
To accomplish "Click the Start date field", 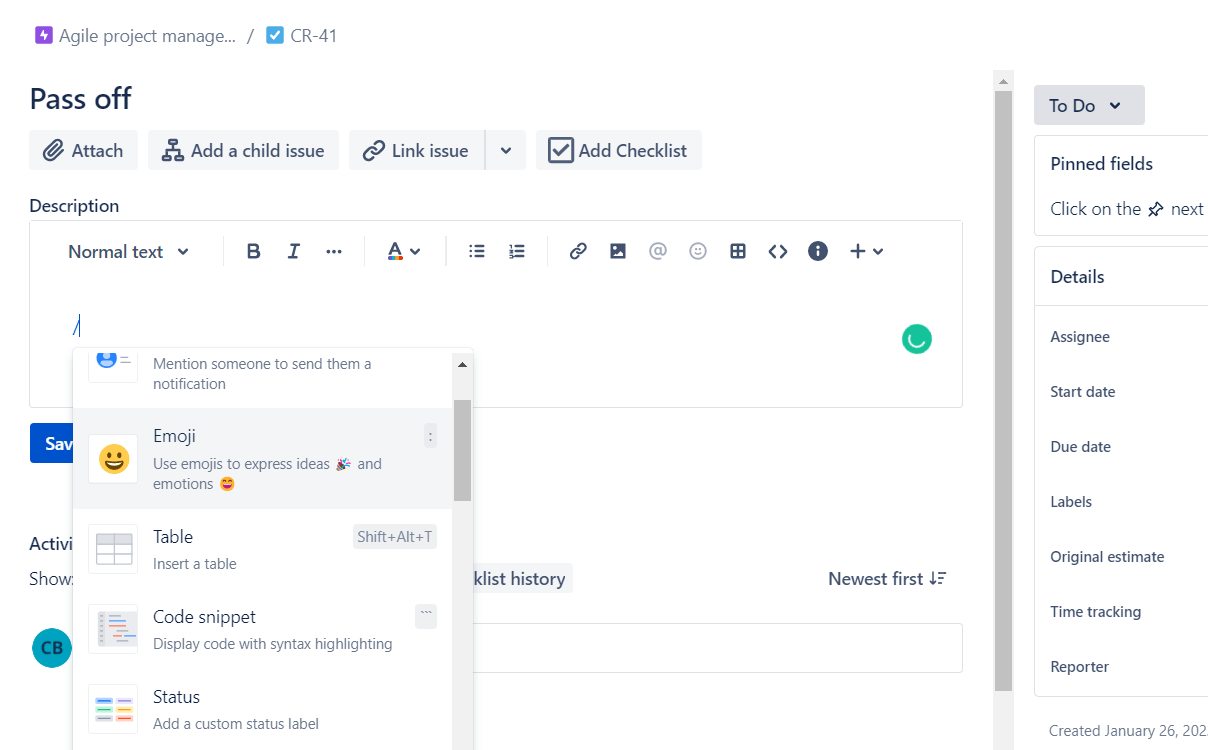I will [x=1083, y=392].
